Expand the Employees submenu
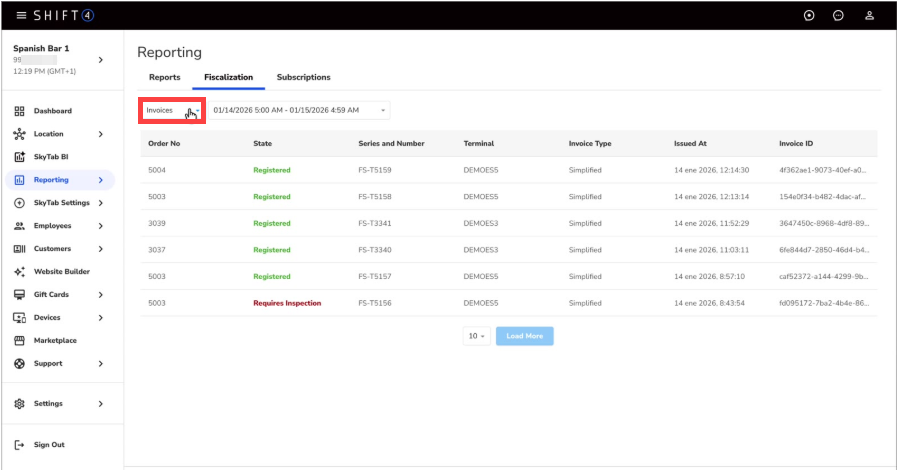This screenshot has width=903, height=470. pos(100,226)
